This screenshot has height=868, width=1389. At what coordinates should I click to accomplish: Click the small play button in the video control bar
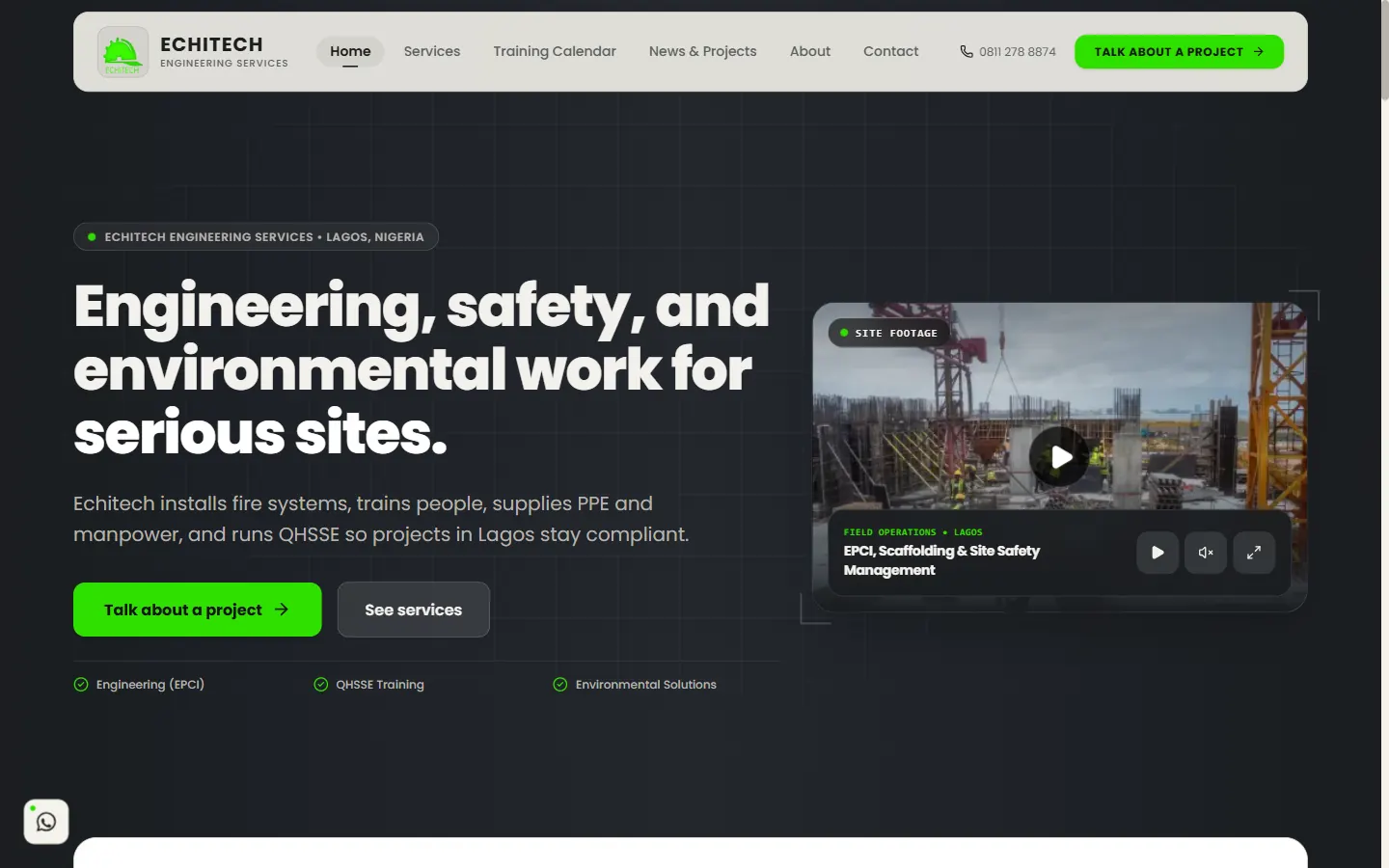pyautogui.click(x=1157, y=553)
